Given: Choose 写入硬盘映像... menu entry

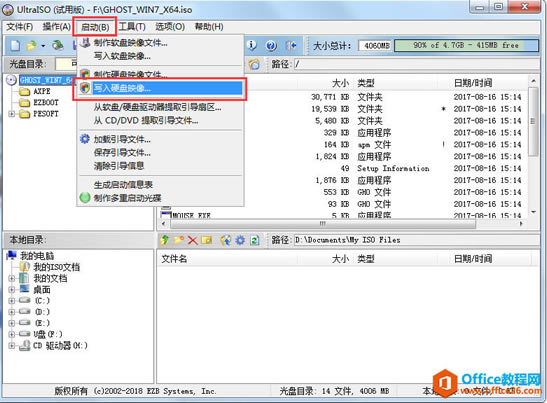Looking at the screenshot, I should point(160,88).
